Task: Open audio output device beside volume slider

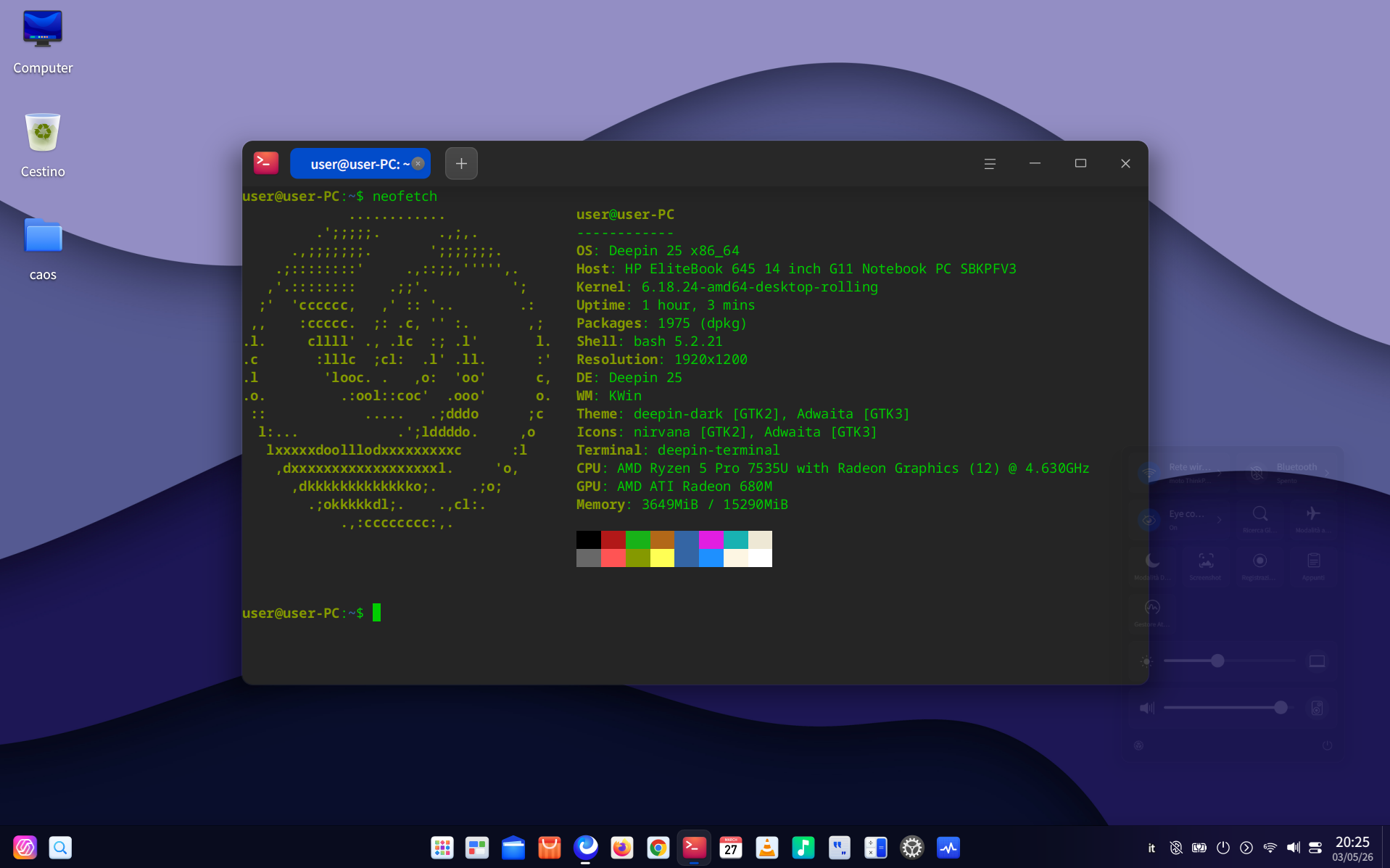Action: 1317,708
